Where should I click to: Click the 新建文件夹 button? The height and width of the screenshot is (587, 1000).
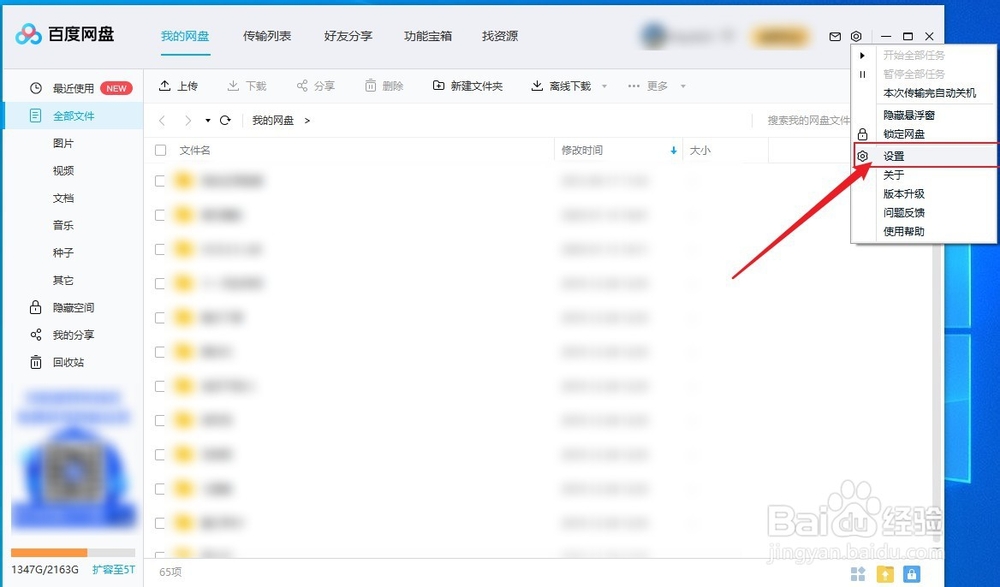[467, 87]
